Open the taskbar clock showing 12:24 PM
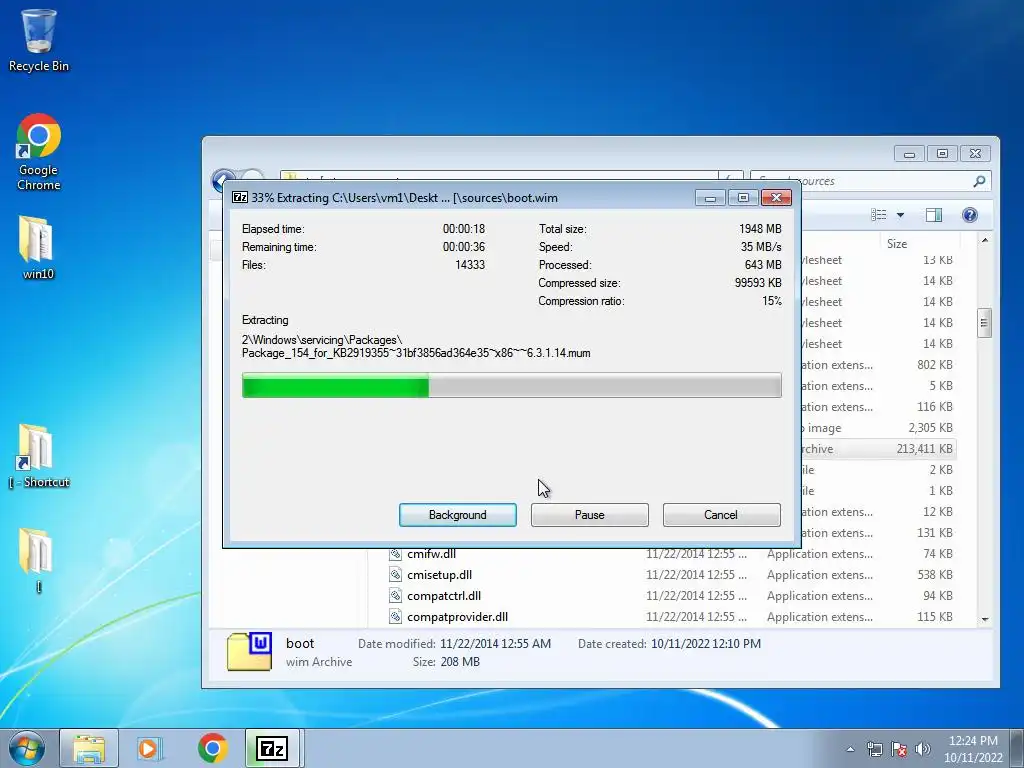 pyautogui.click(x=973, y=749)
